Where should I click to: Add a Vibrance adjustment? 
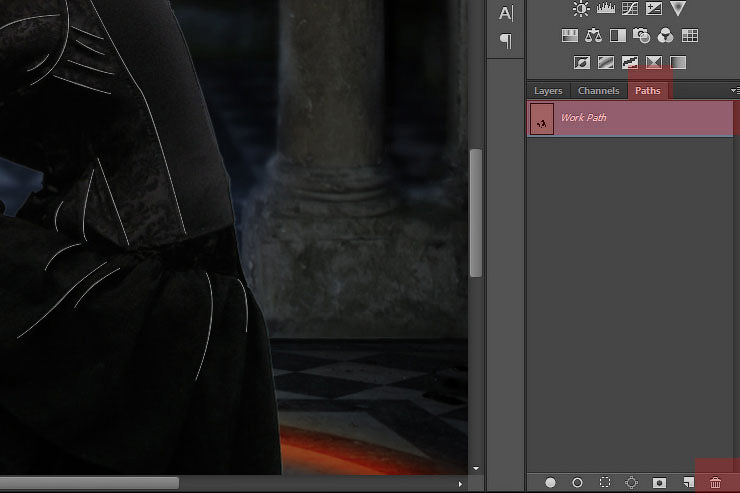678,9
